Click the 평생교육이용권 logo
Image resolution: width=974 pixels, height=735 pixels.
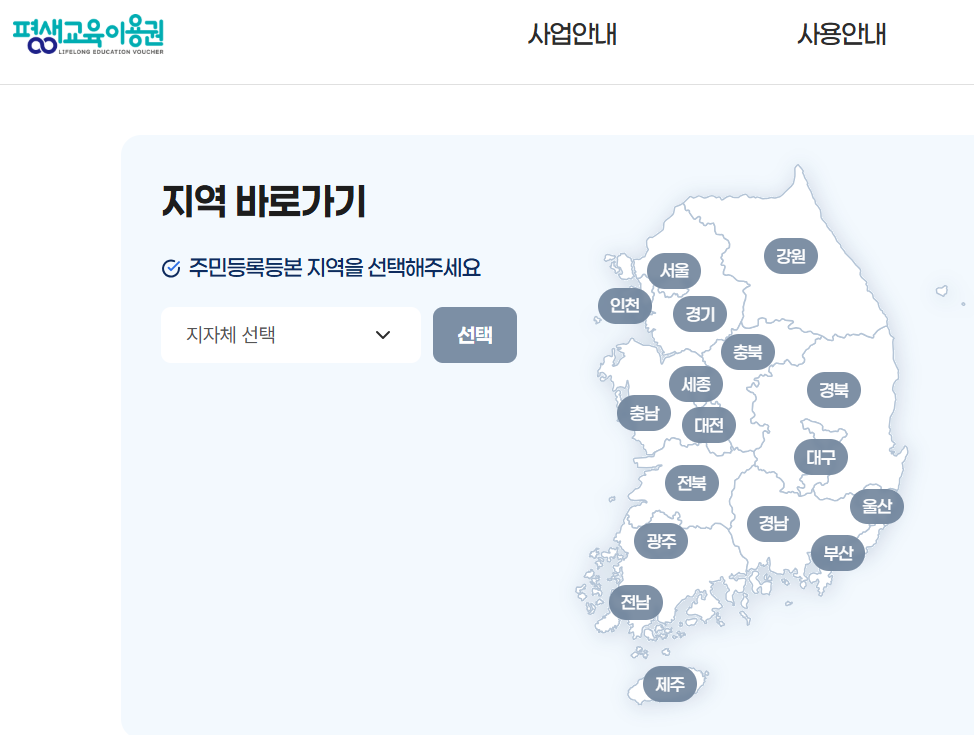click(88, 34)
